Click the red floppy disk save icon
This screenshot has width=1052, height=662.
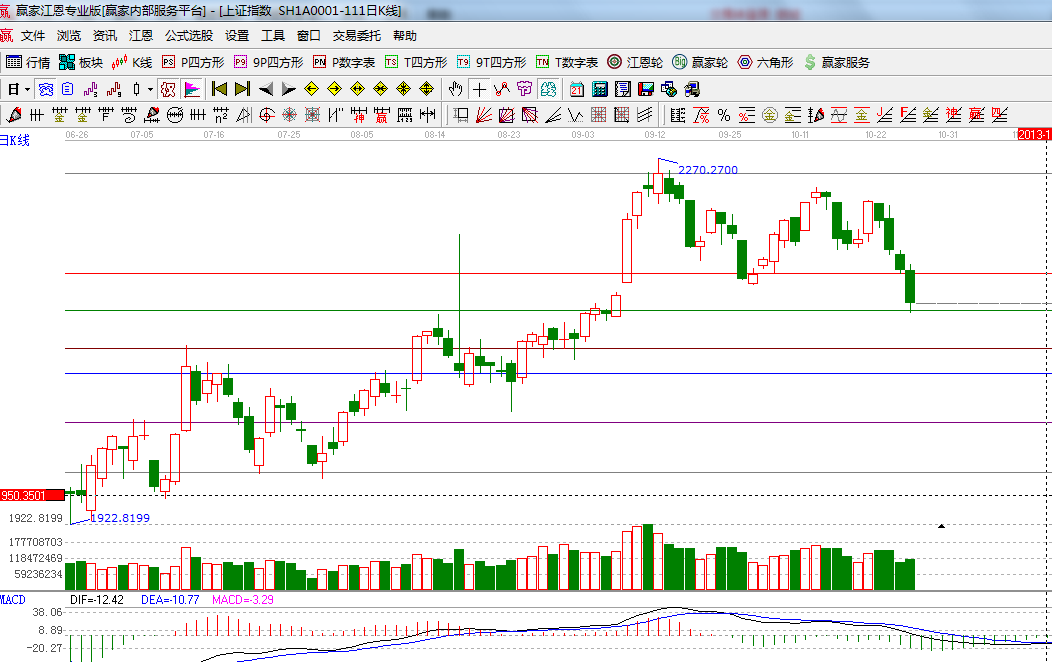coord(646,89)
